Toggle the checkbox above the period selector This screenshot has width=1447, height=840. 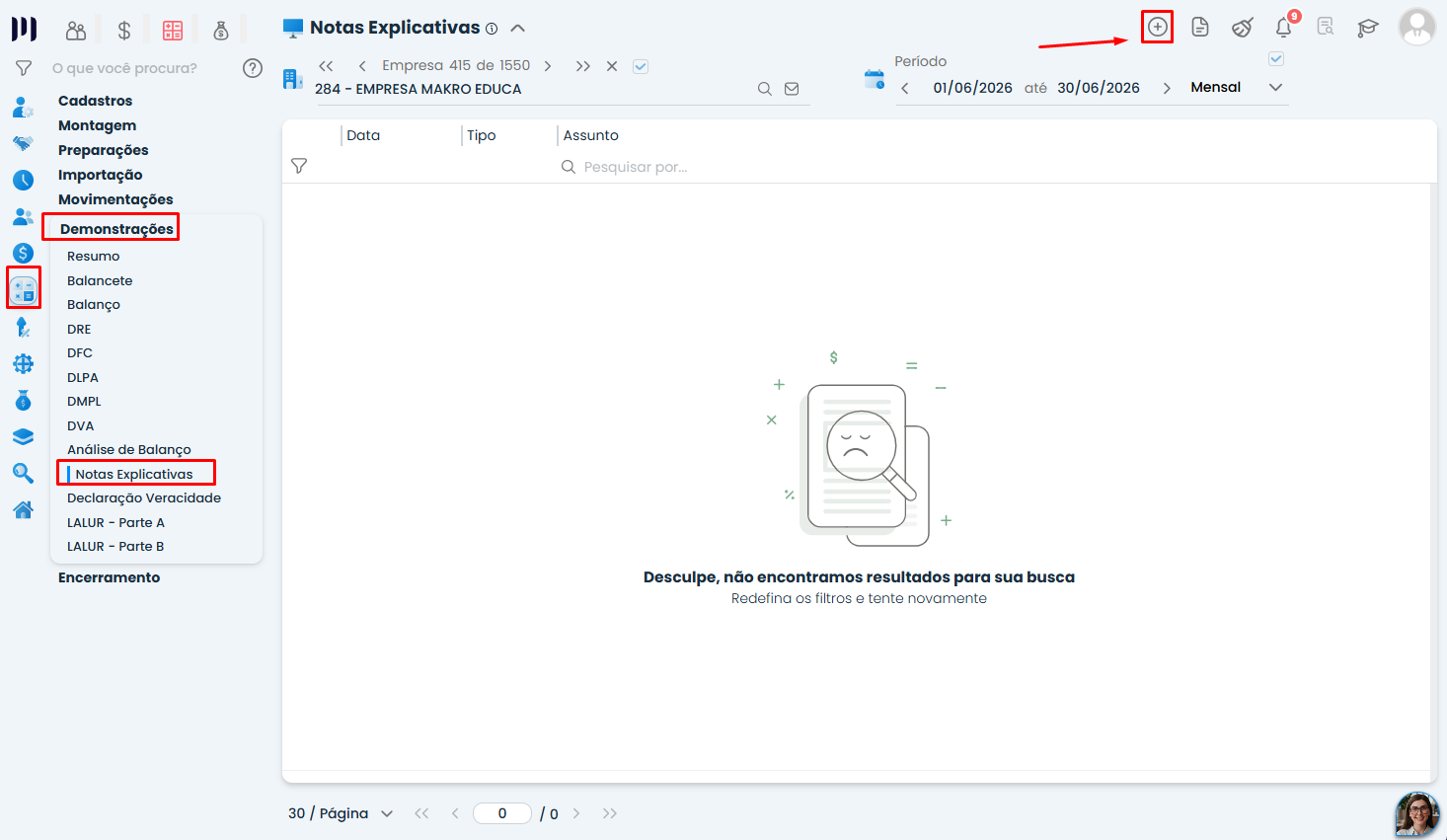pyautogui.click(x=1276, y=59)
